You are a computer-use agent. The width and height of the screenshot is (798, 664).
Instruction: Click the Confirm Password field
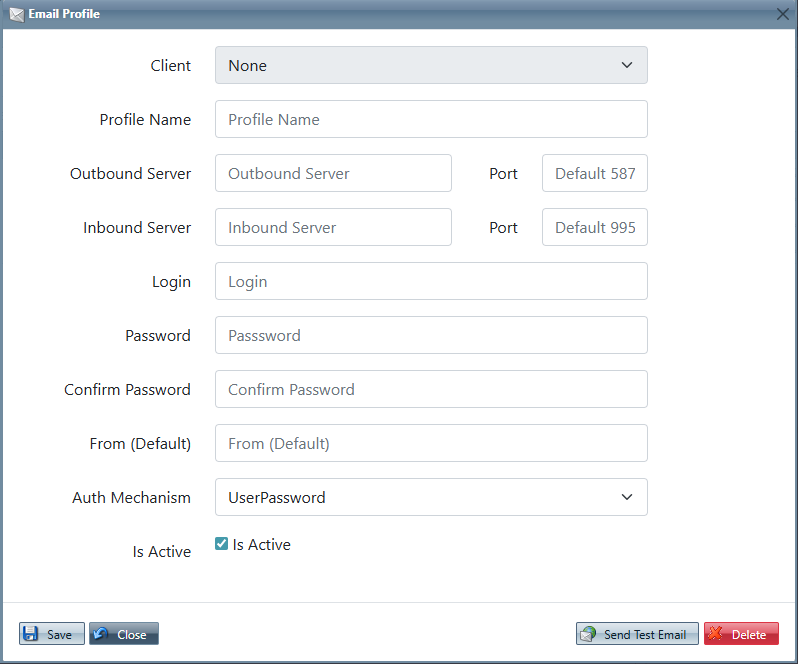(x=431, y=389)
